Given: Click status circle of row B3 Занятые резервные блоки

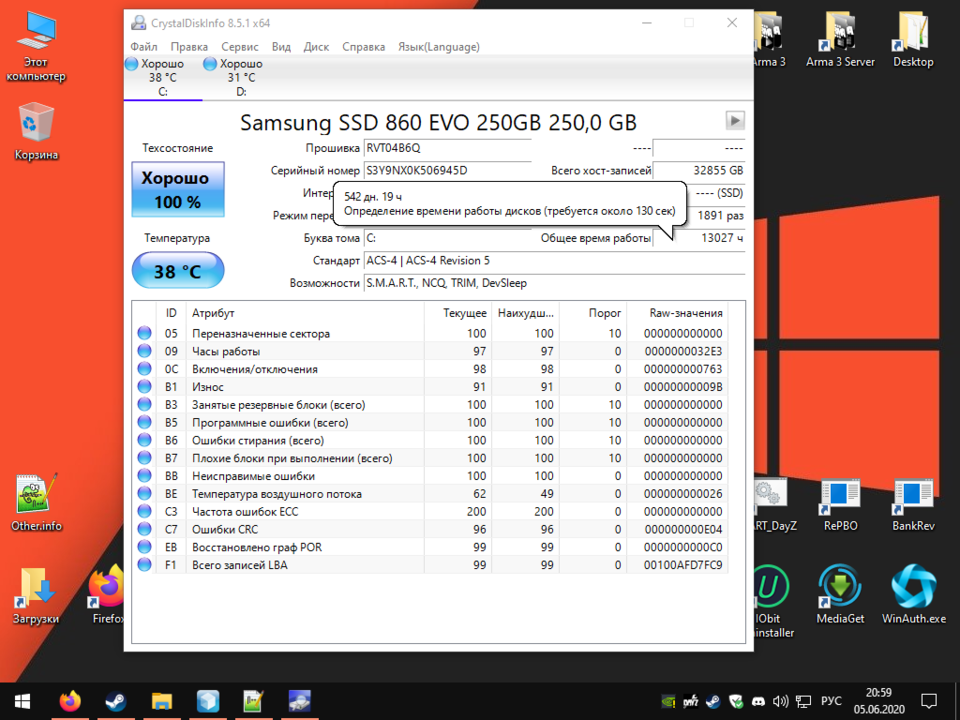Looking at the screenshot, I should [144, 404].
